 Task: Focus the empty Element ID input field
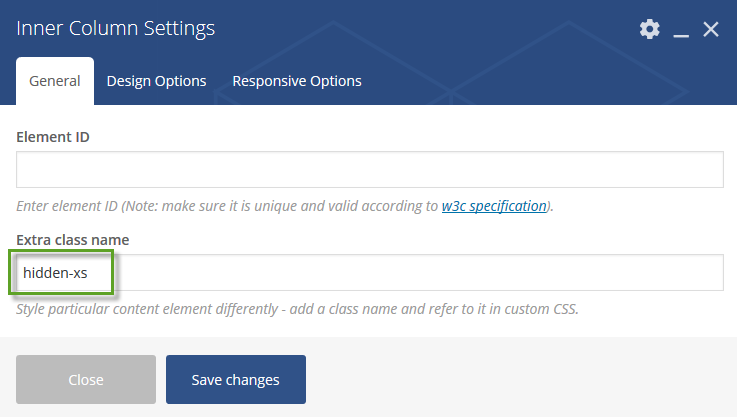point(370,170)
